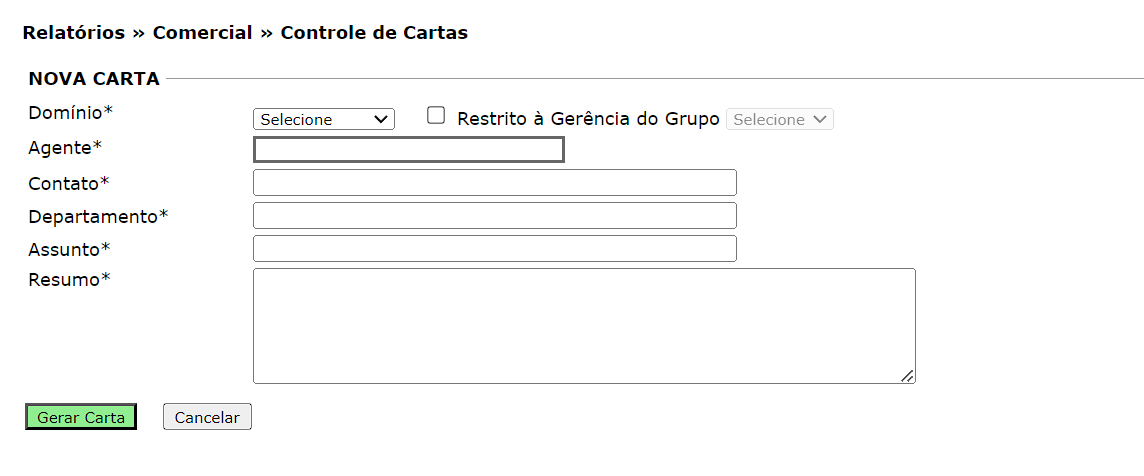This screenshot has height=476, width=1144.
Task: Expand the greyed-out Grupo Selecione dropdown
Action: 779,119
